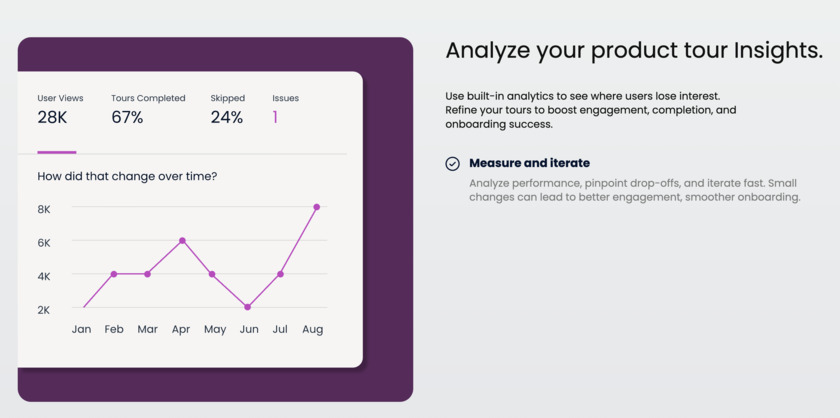The image size is (840, 418).
Task: Click the purple underline below User Views
Action: [57, 152]
